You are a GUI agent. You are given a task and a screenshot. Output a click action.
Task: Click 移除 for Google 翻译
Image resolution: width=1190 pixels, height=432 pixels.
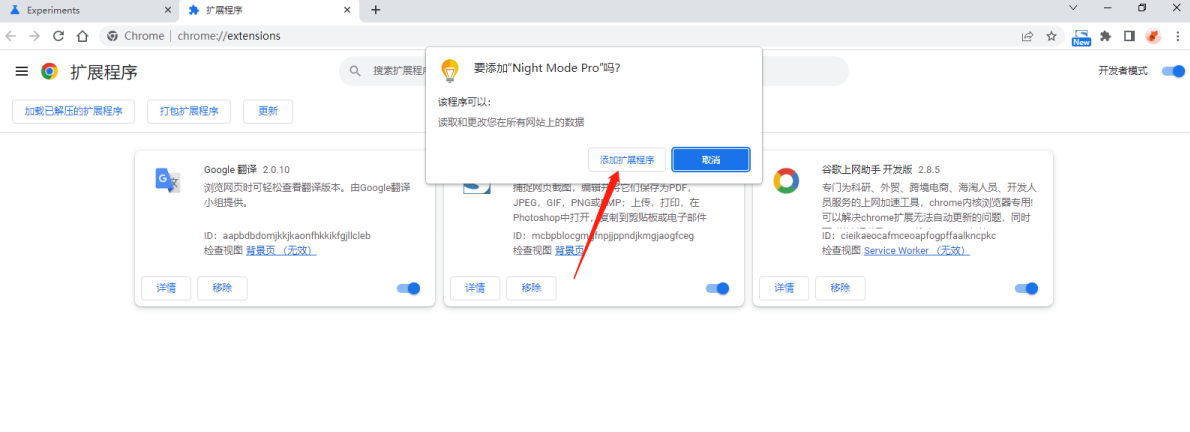pos(222,289)
